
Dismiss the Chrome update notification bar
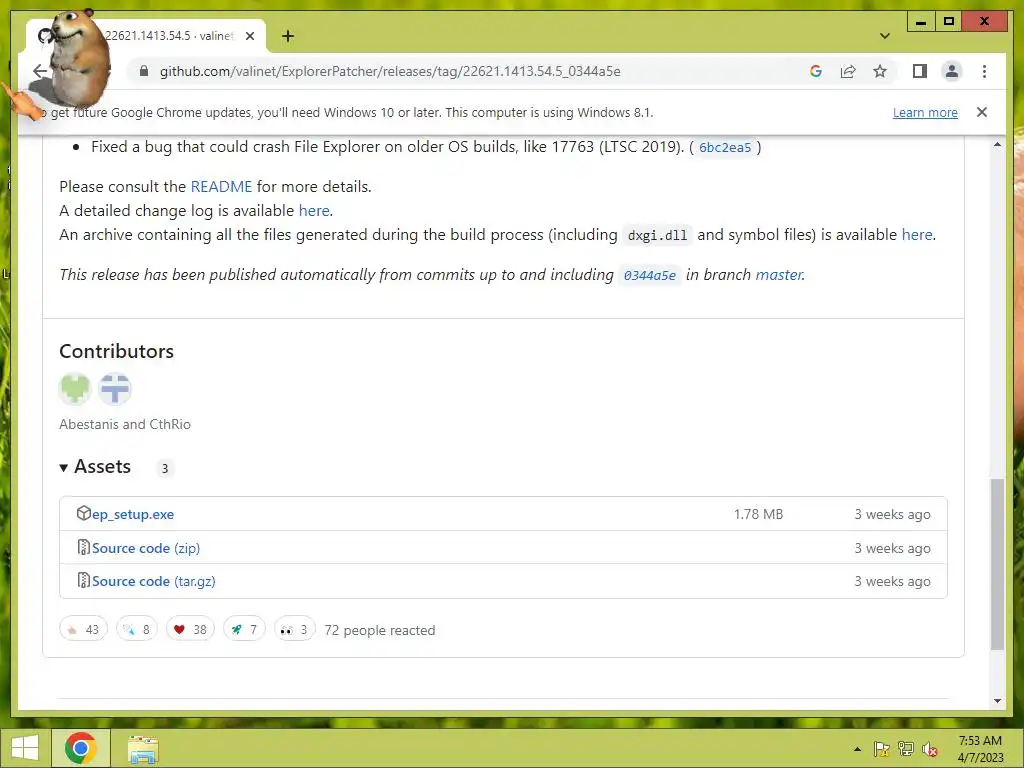pyautogui.click(x=982, y=112)
